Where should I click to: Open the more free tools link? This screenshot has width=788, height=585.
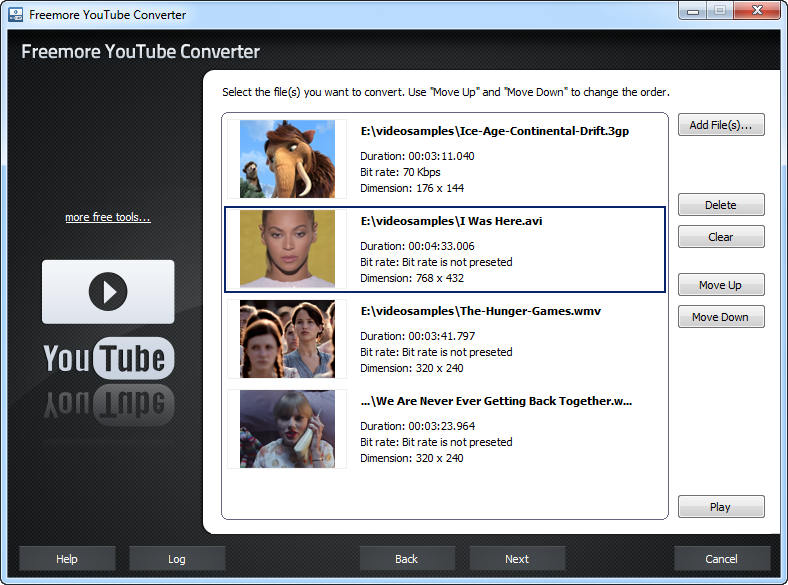[x=108, y=217]
